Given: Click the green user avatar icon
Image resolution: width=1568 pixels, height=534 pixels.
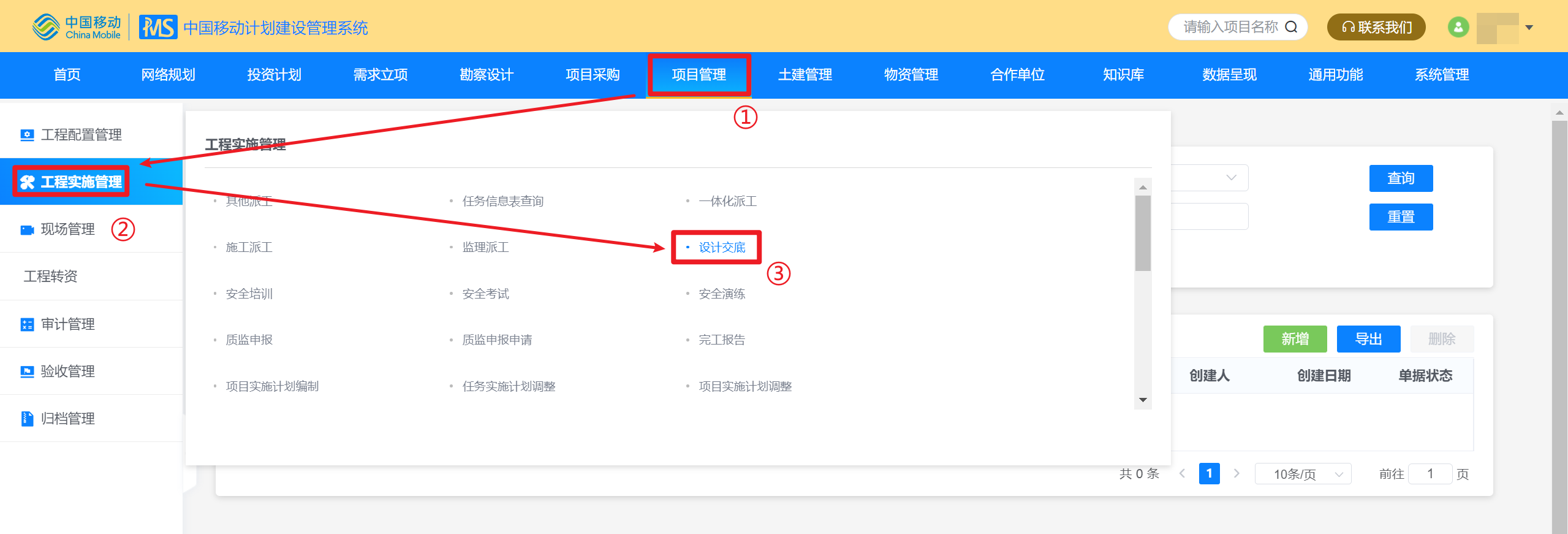Looking at the screenshot, I should point(1458,27).
